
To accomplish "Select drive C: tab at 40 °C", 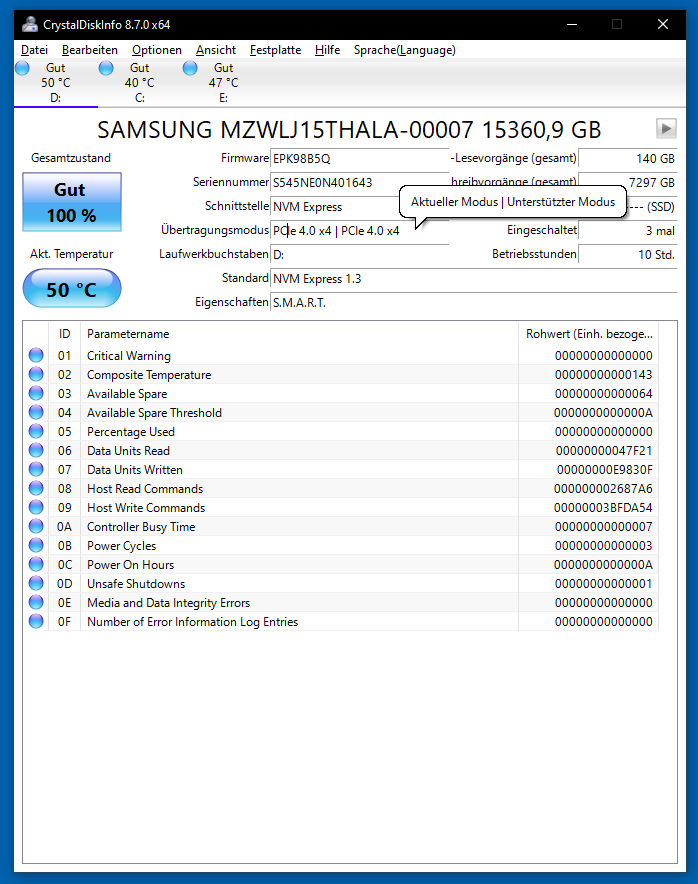I will (x=140, y=82).
